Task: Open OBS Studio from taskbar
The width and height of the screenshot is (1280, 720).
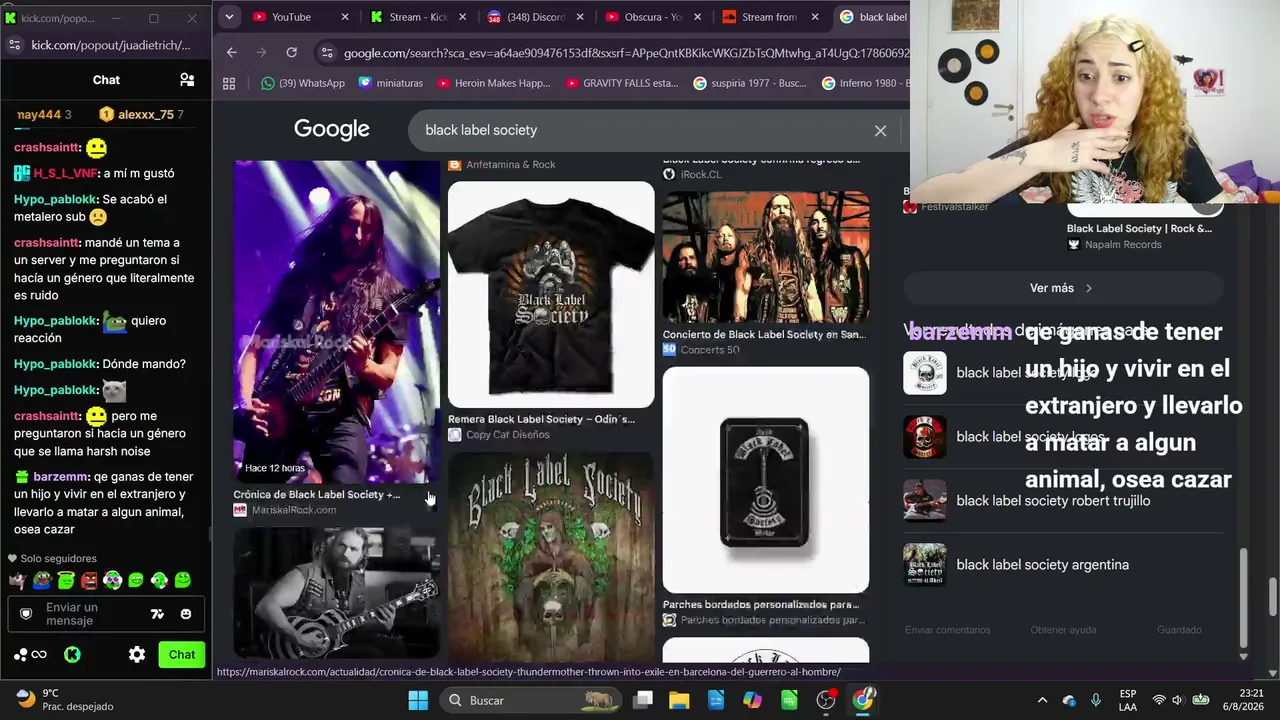Action: point(826,700)
